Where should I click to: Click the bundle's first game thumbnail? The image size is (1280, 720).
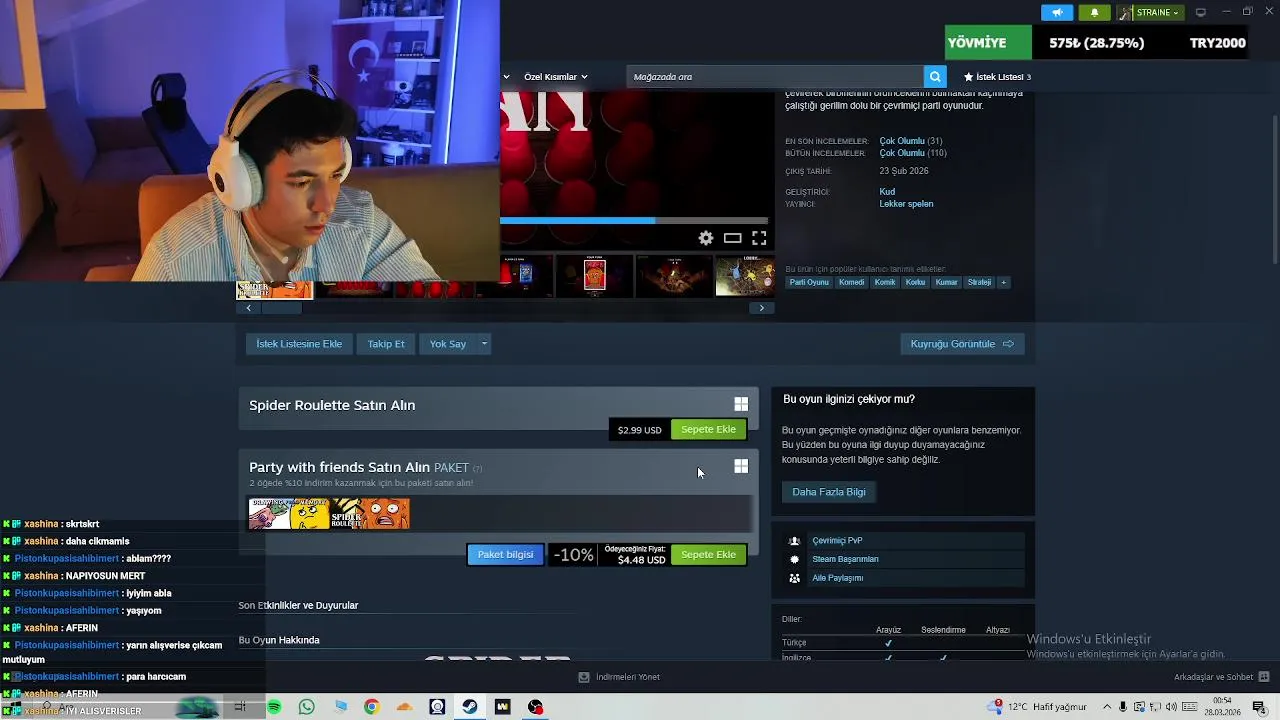[289, 513]
